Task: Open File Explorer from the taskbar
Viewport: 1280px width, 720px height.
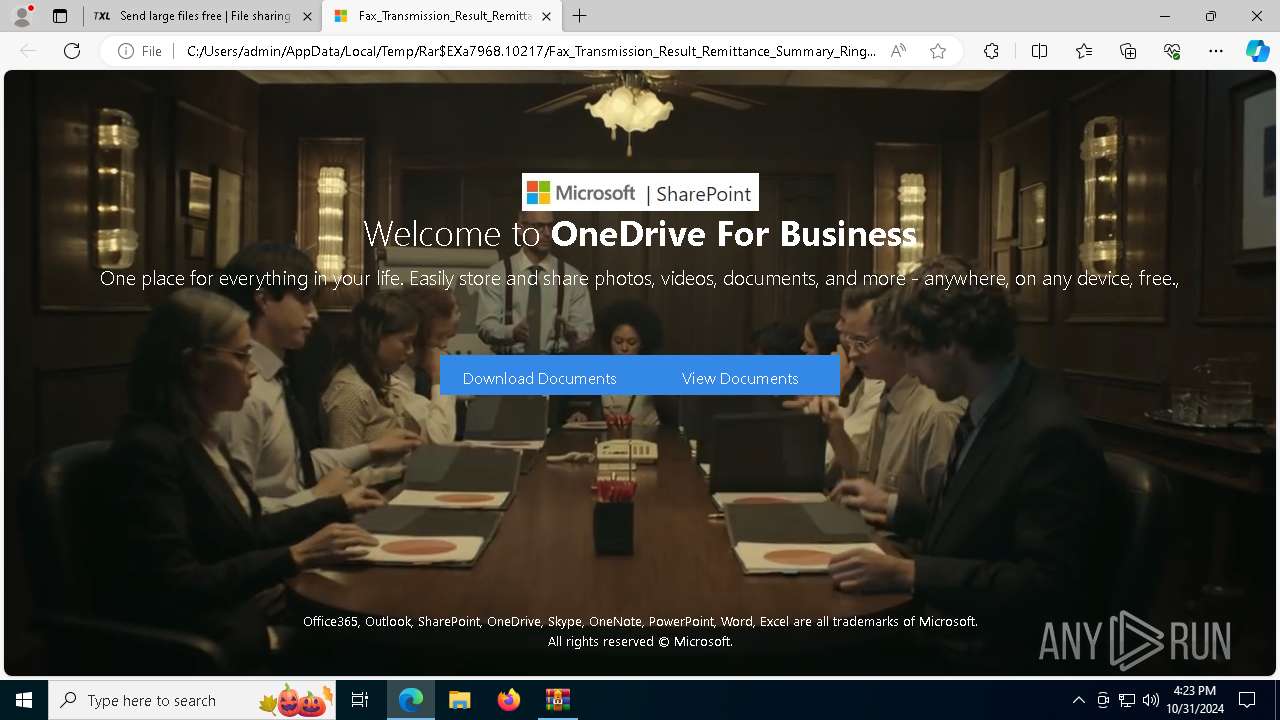Action: click(x=459, y=700)
